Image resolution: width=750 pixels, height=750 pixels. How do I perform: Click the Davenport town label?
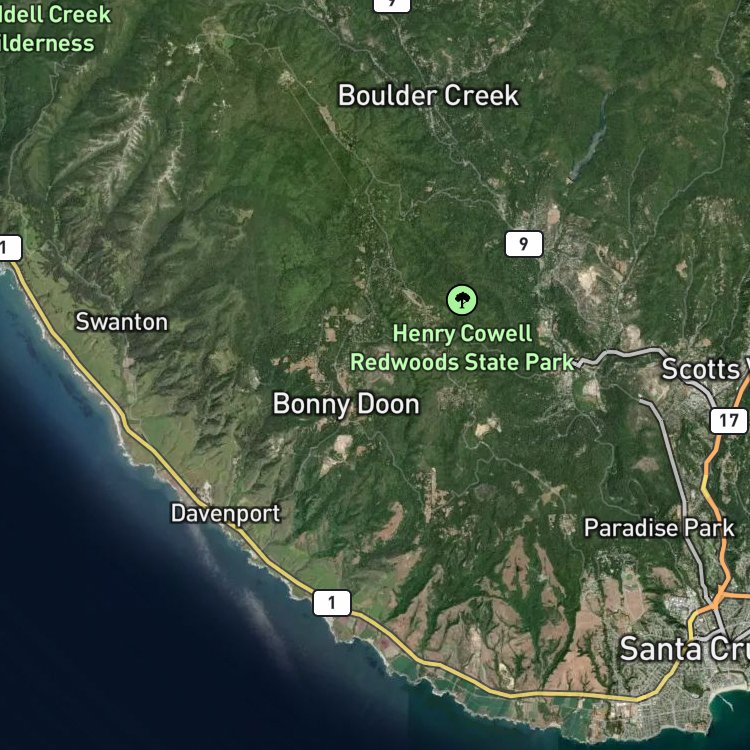[x=225, y=514]
